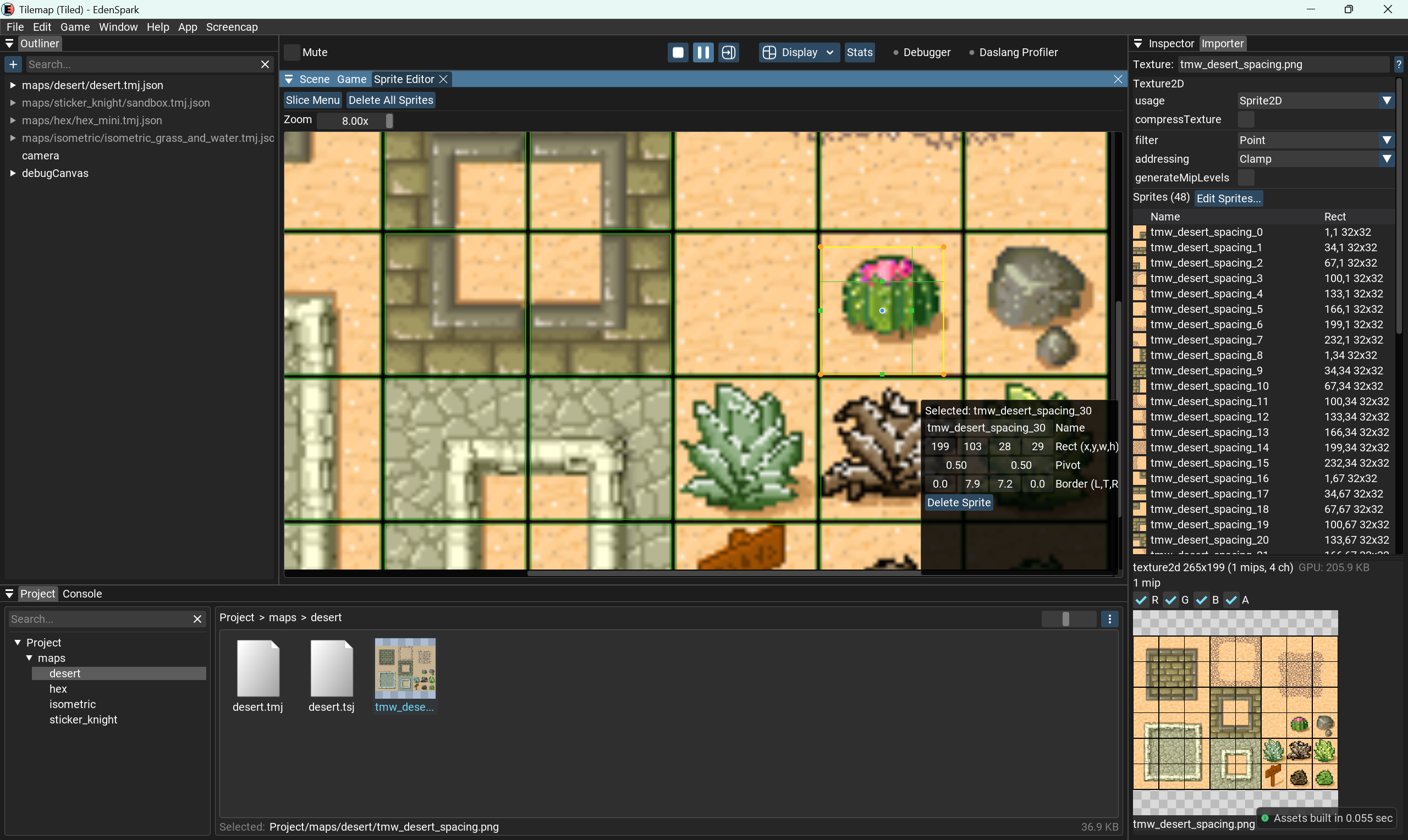Select the tmw_desert_spacing texture thumbnail
1408x840 pixels.
(405, 668)
